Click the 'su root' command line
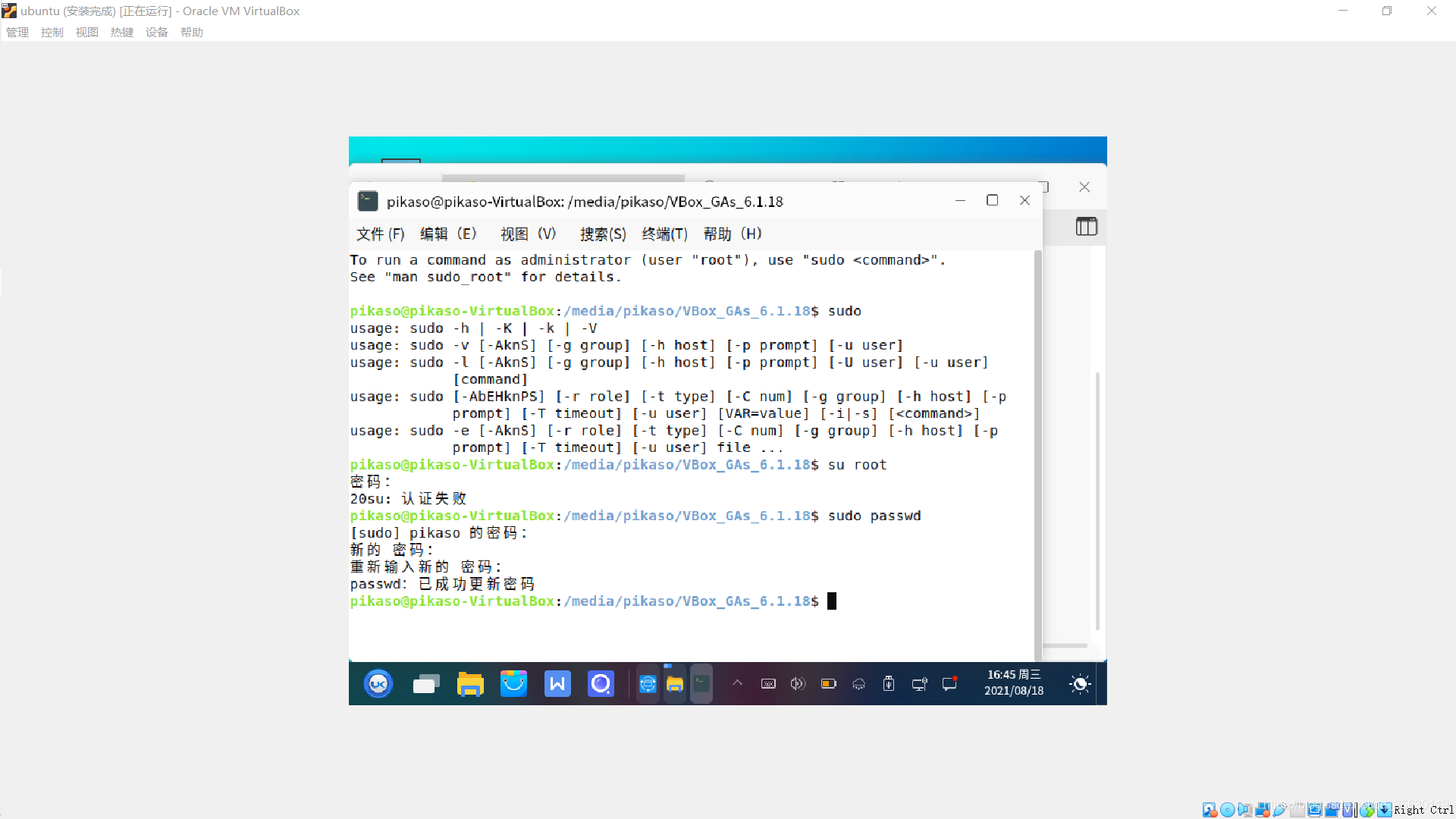Image resolution: width=1456 pixels, height=819 pixels. click(618, 465)
